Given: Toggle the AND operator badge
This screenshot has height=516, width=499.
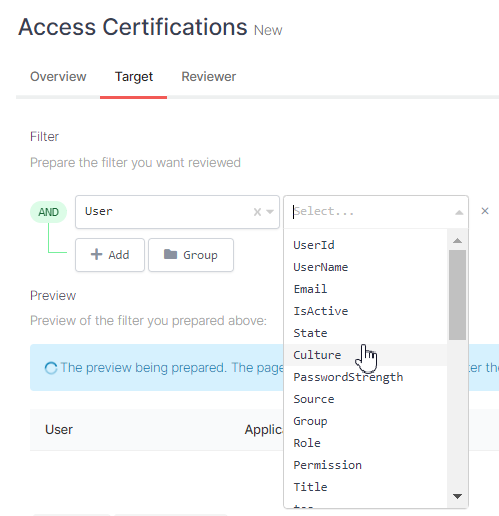Looking at the screenshot, I should point(48,212).
